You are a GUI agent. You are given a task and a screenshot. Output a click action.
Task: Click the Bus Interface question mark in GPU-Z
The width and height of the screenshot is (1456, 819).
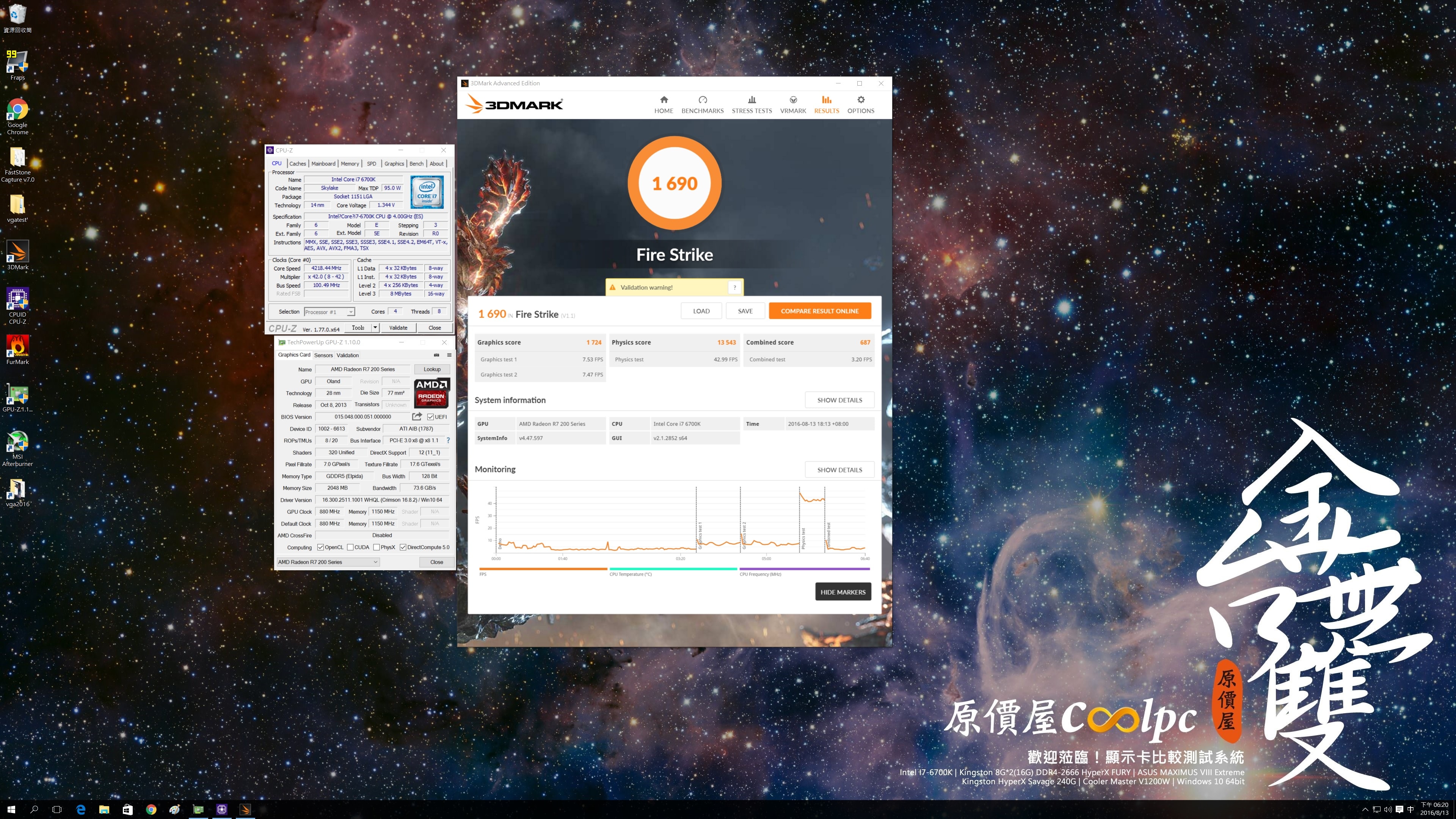448,440
